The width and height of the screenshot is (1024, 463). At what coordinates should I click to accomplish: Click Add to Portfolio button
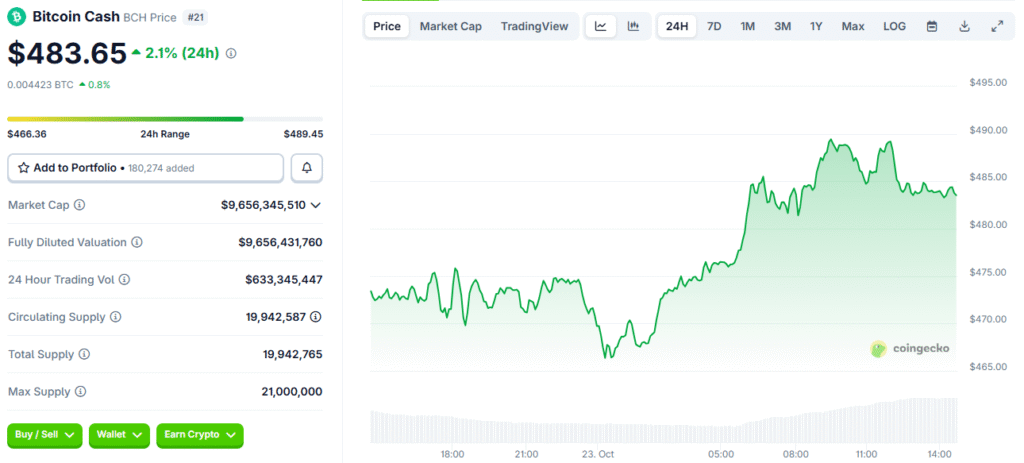point(145,168)
